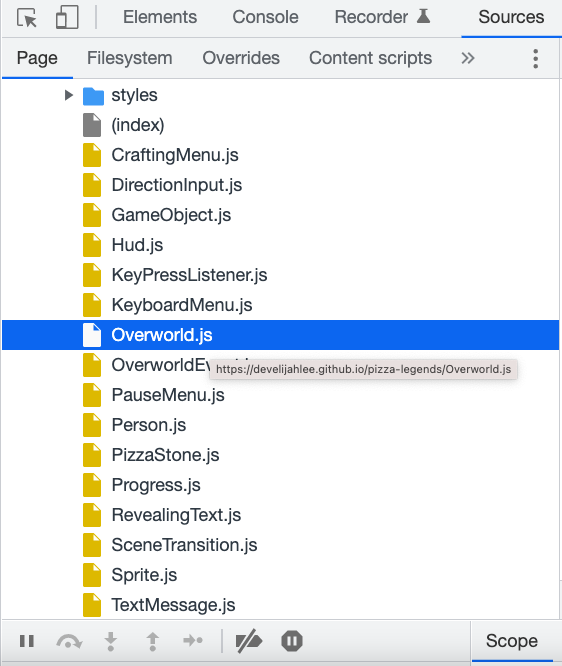Screen dimensions: 562x666
Task: Step out of current function
Action: click(153, 641)
